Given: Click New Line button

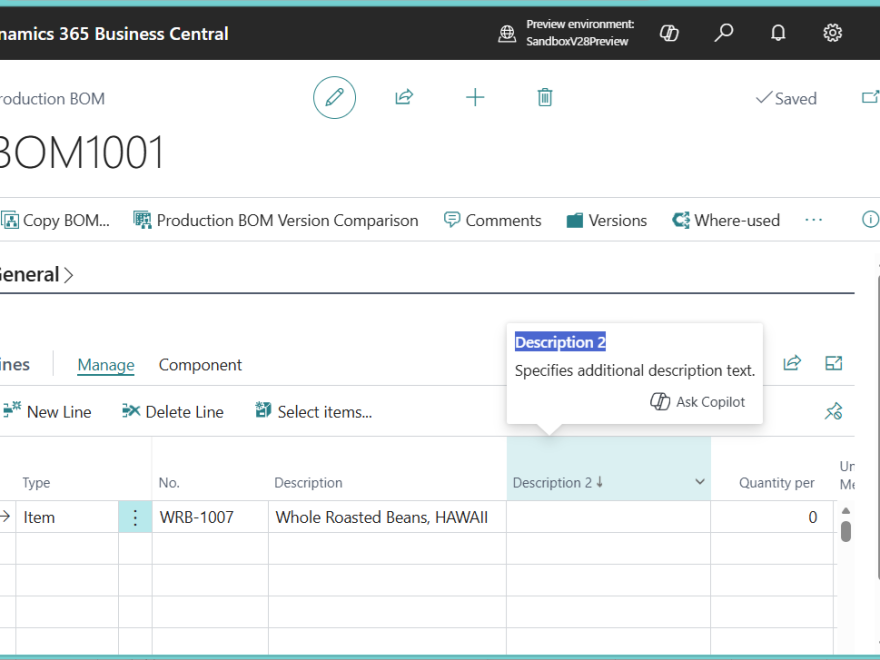Looking at the screenshot, I should click(x=48, y=412).
